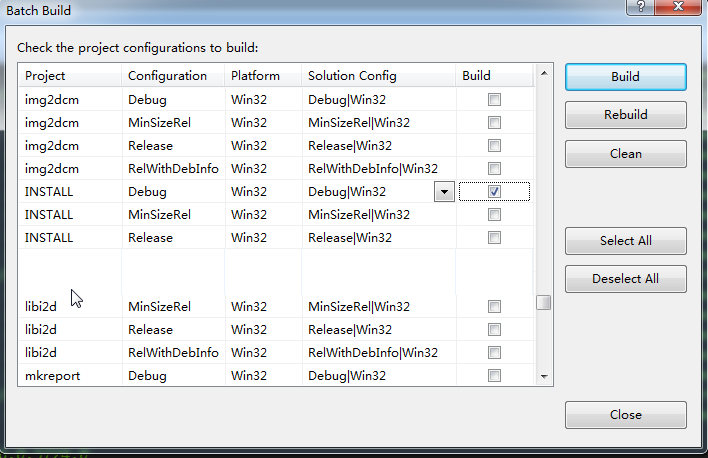Image resolution: width=708 pixels, height=458 pixels.
Task: Click Debug configuration cell for mkreport
Action: click(173, 376)
